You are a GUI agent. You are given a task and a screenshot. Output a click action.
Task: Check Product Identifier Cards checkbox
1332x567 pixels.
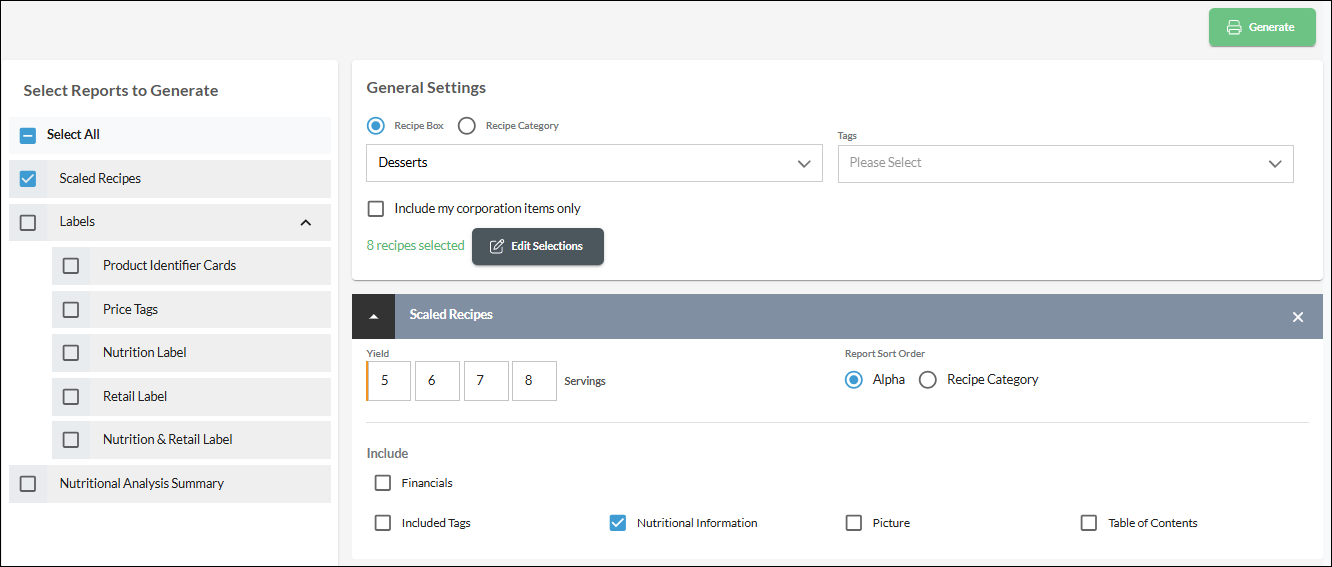pos(71,266)
